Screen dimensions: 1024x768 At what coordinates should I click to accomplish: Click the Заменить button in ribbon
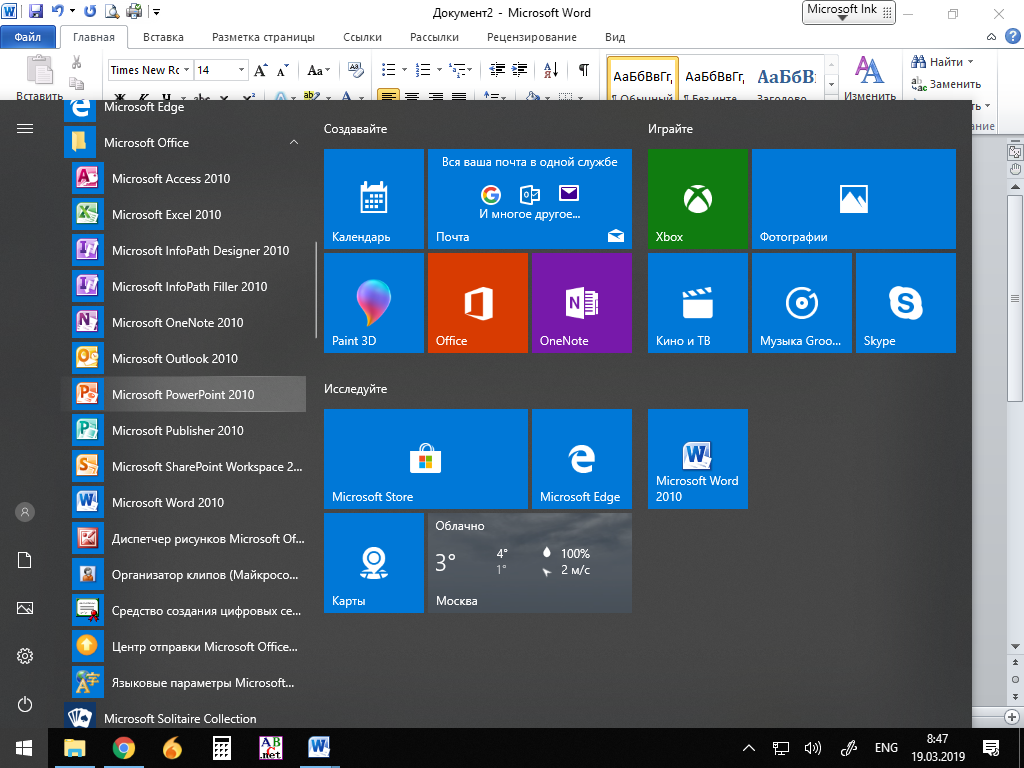(946, 85)
